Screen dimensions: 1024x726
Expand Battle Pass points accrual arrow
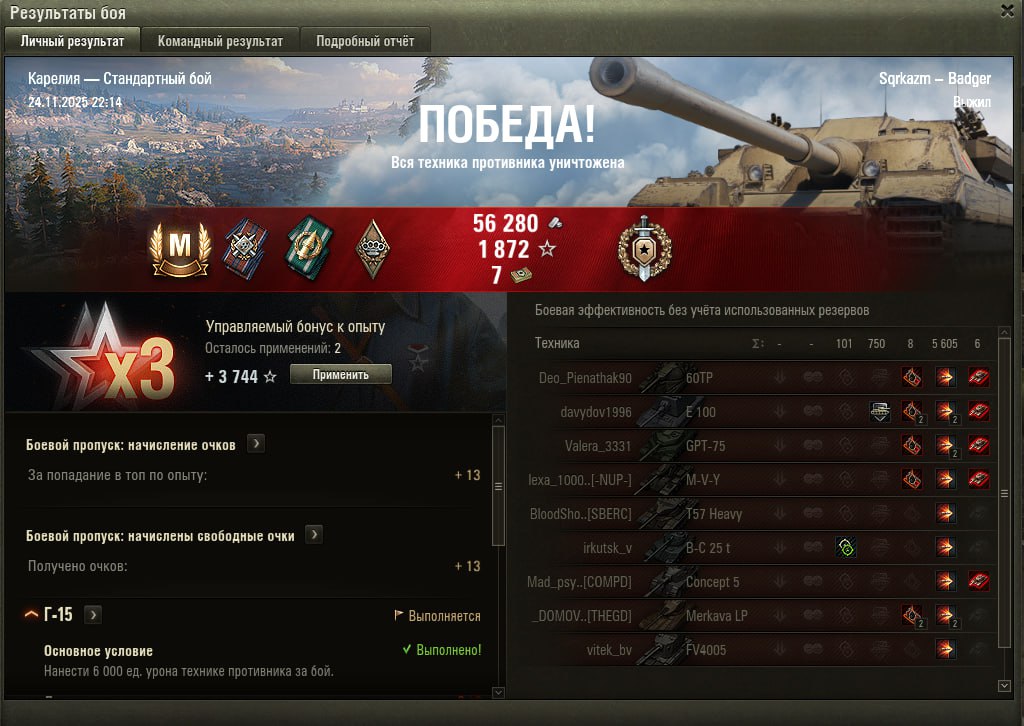tap(256, 444)
